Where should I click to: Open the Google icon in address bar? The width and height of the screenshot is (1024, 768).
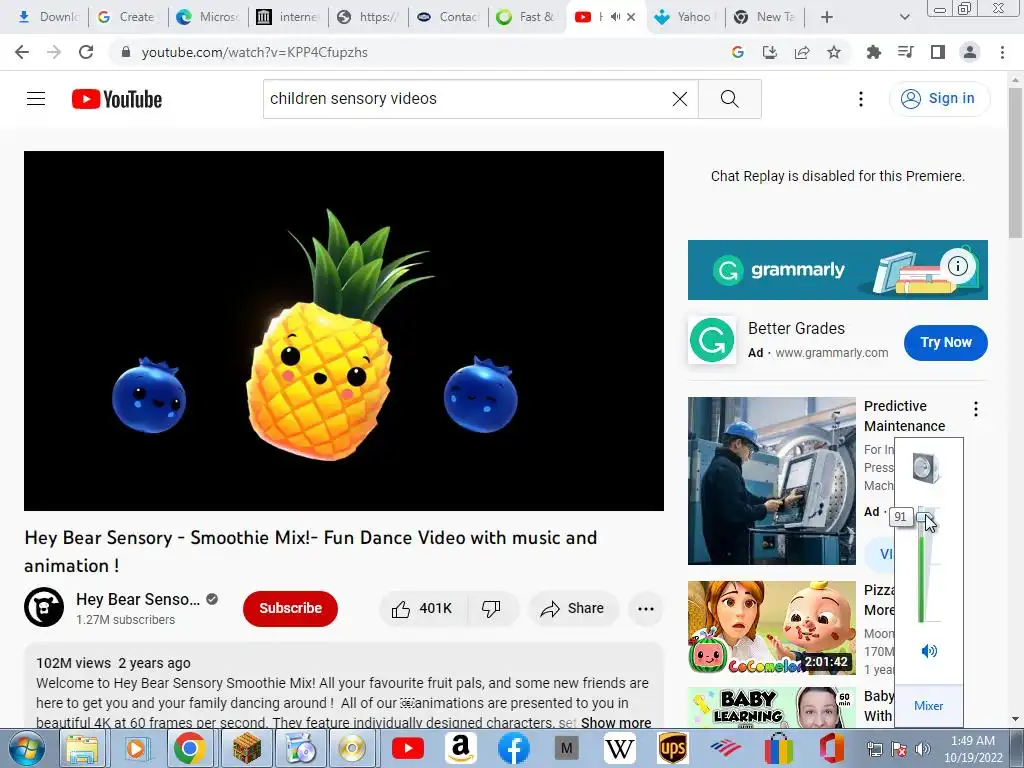point(738,52)
